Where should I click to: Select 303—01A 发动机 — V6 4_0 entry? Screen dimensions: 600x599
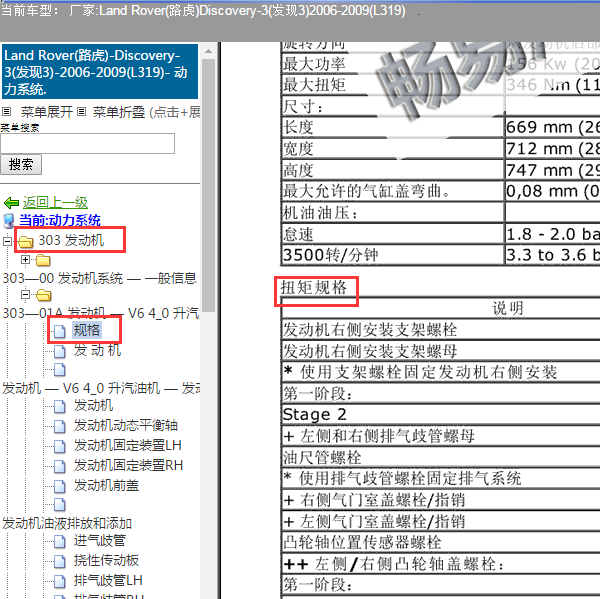tap(101, 313)
